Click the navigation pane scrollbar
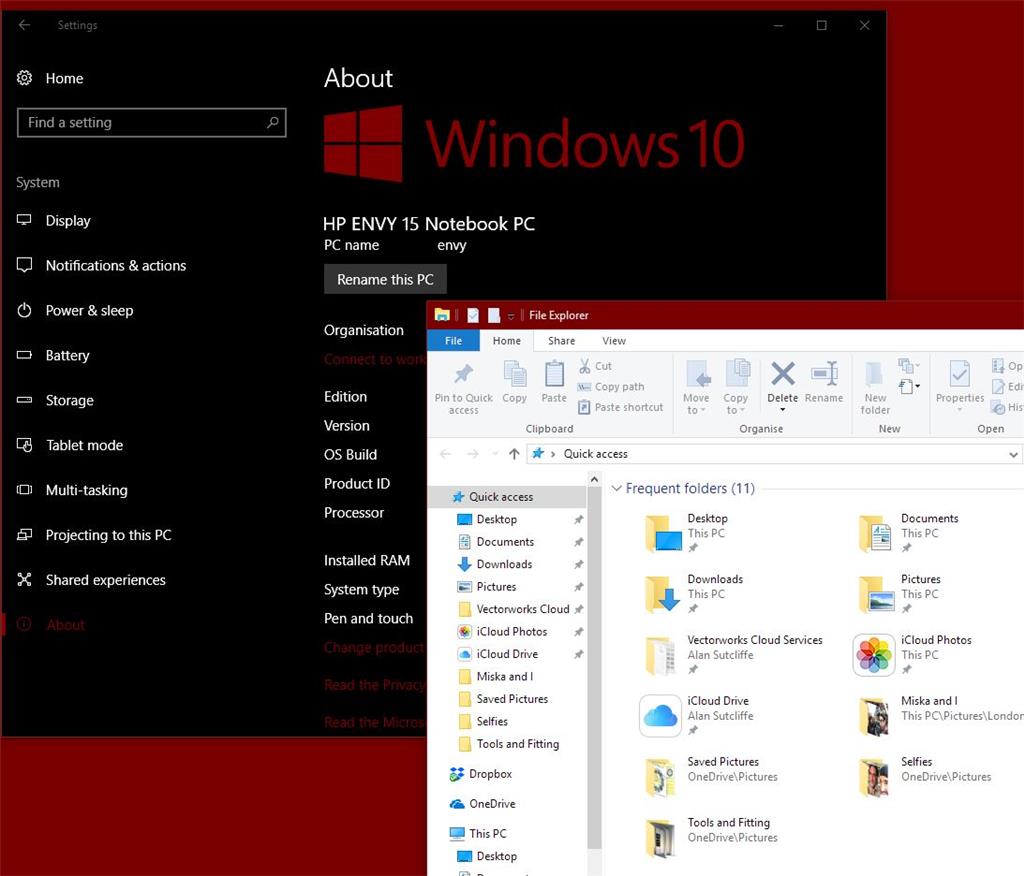The width and height of the screenshot is (1024, 876). pyautogui.click(x=594, y=666)
